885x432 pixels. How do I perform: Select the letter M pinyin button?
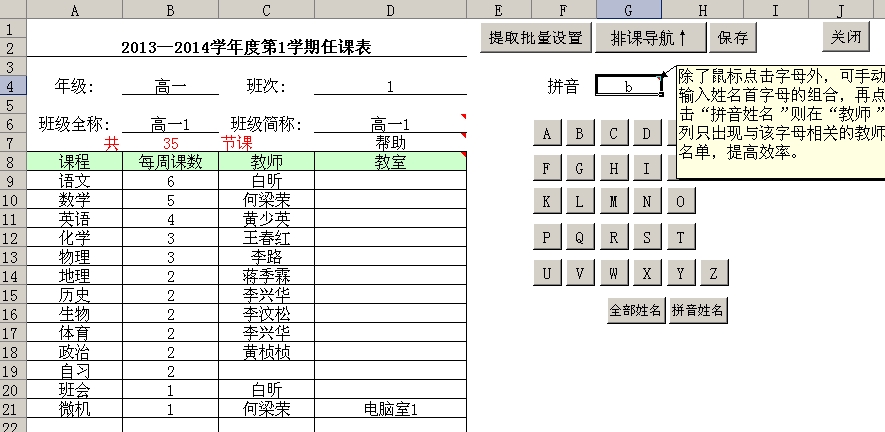(614, 202)
